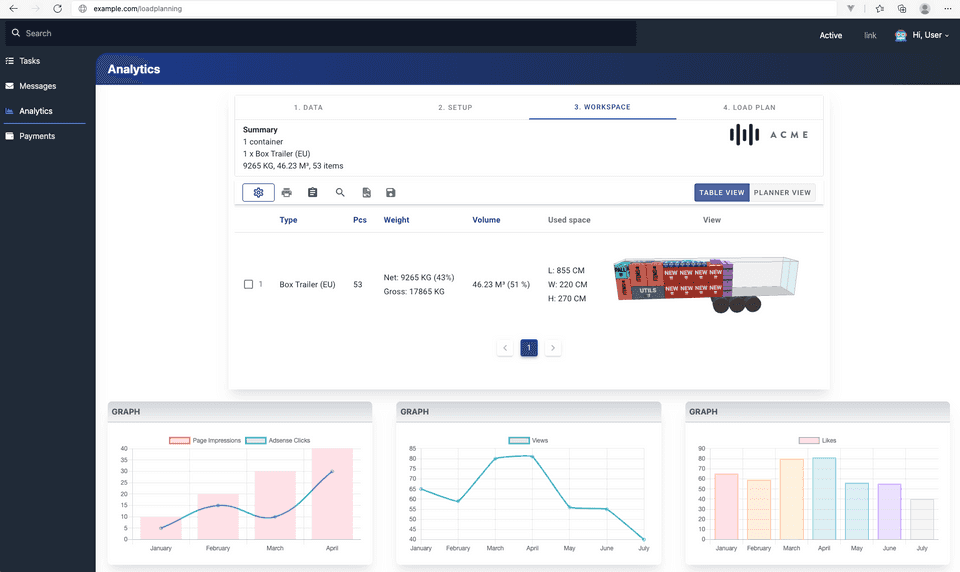Click the '46.23 M³ (51 %)' volume cell

tap(501, 284)
